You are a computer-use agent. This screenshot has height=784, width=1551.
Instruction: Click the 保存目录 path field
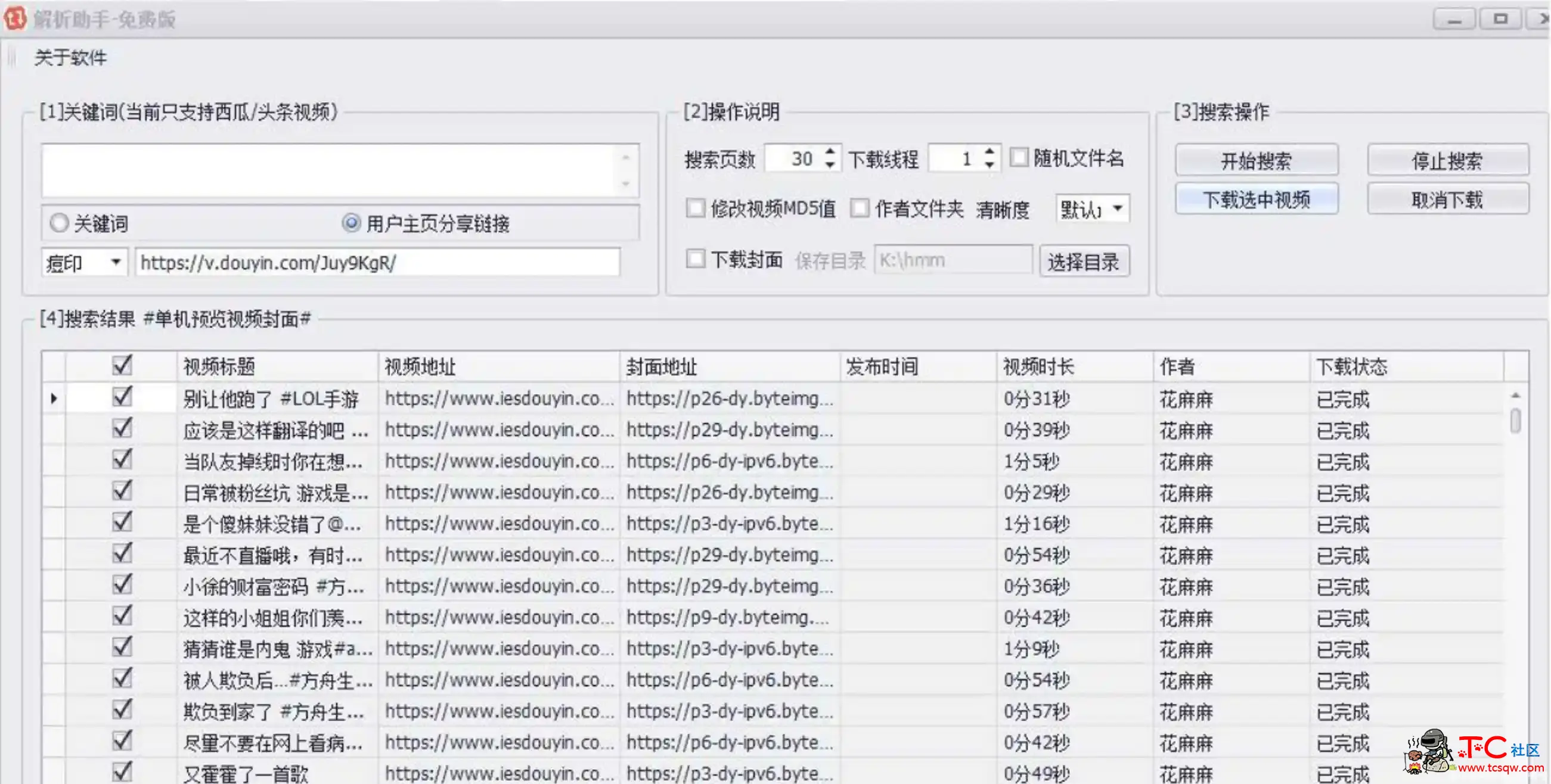click(954, 260)
